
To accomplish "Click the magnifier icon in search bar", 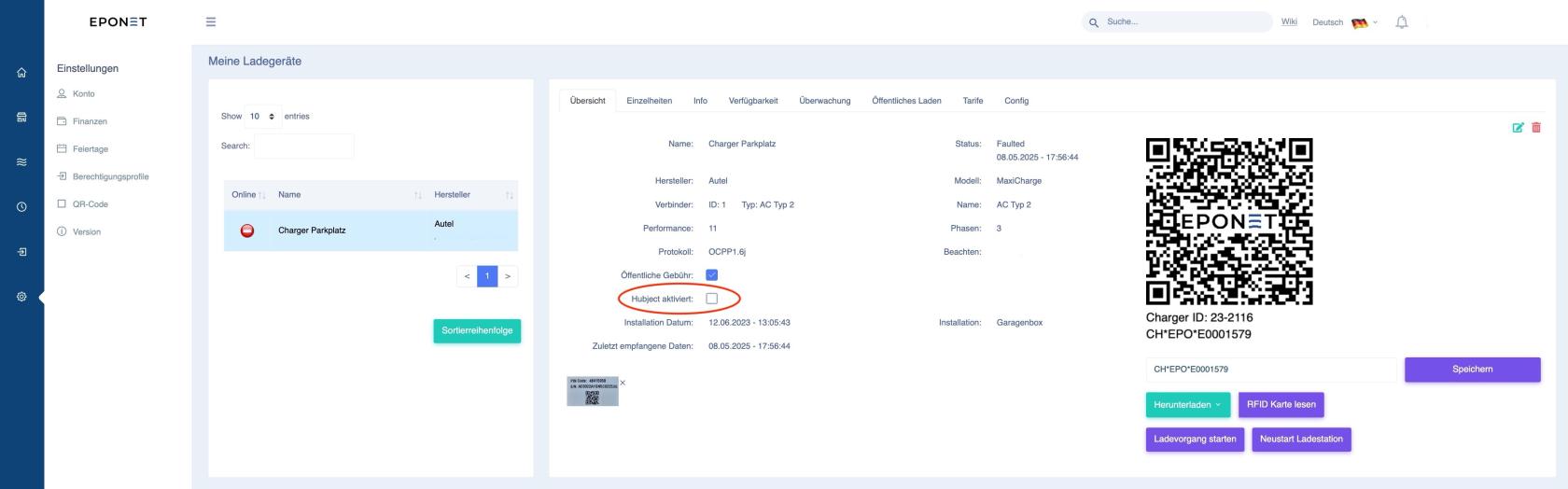I will coord(1094,22).
